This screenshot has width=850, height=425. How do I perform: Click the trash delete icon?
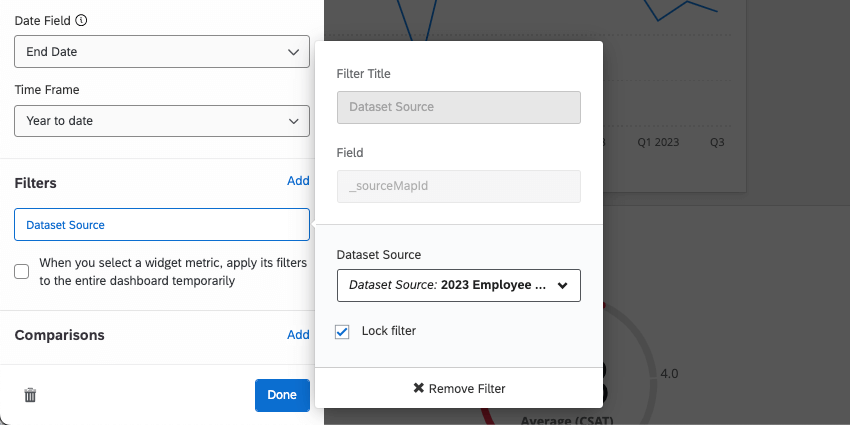click(x=30, y=395)
